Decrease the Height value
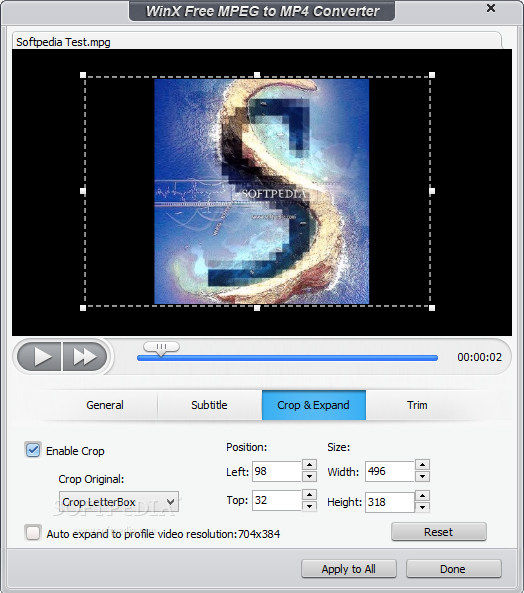 pos(422,507)
